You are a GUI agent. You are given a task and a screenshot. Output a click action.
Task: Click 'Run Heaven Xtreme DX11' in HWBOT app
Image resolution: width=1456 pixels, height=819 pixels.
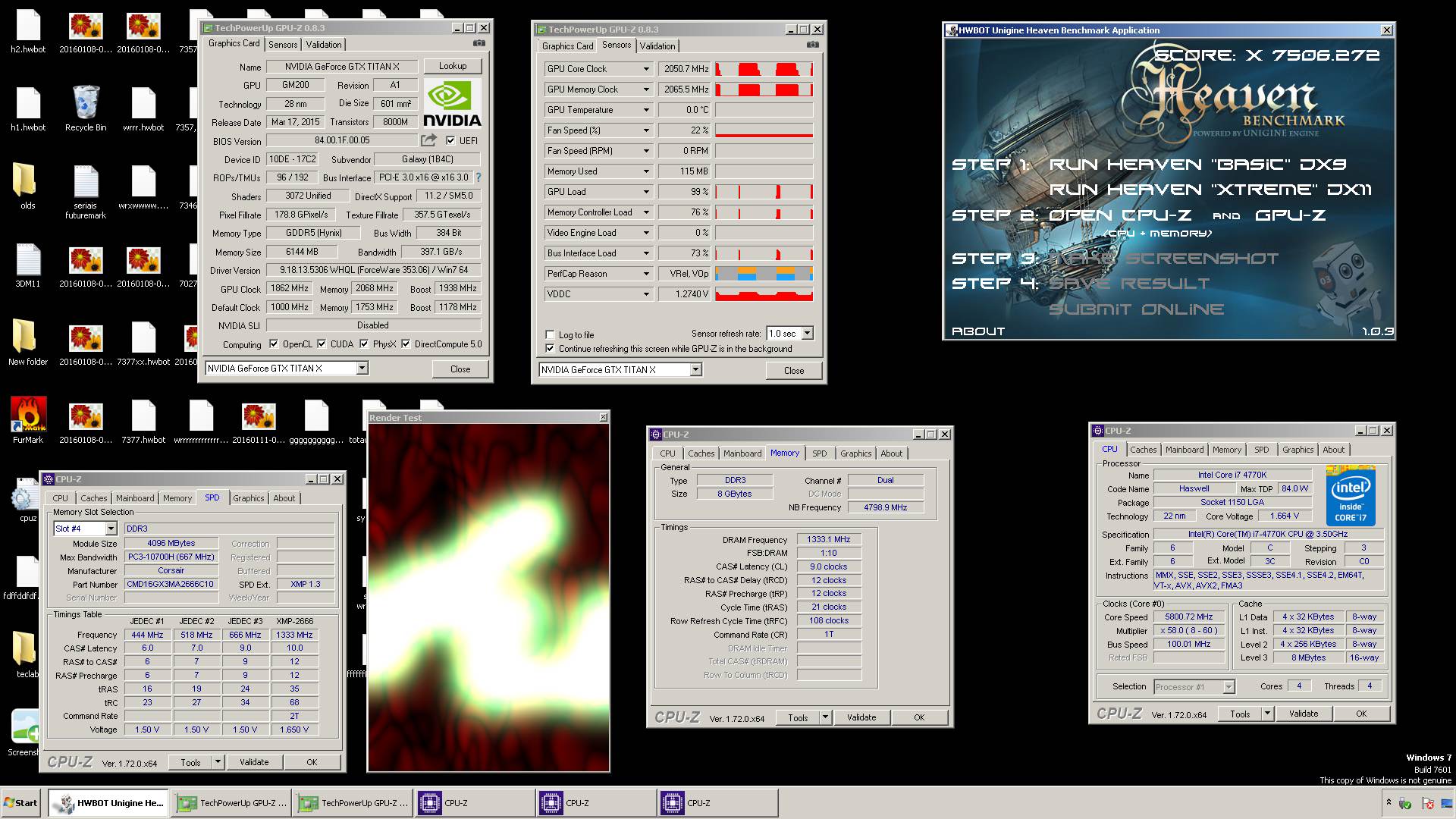[1210, 190]
